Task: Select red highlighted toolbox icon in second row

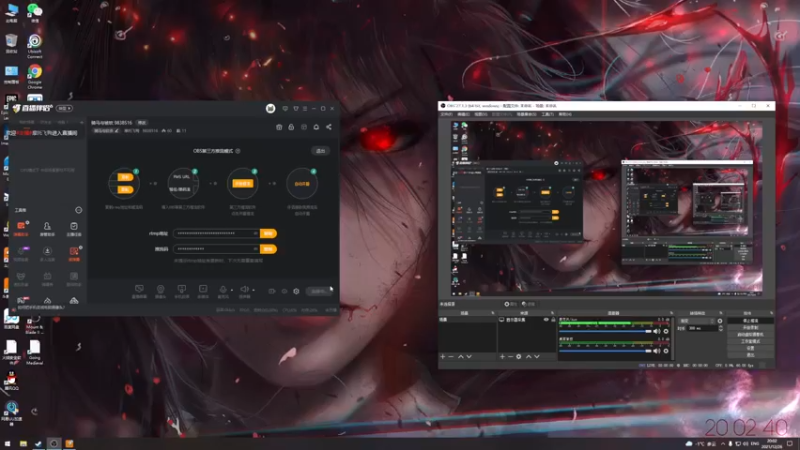Action: coord(74,251)
